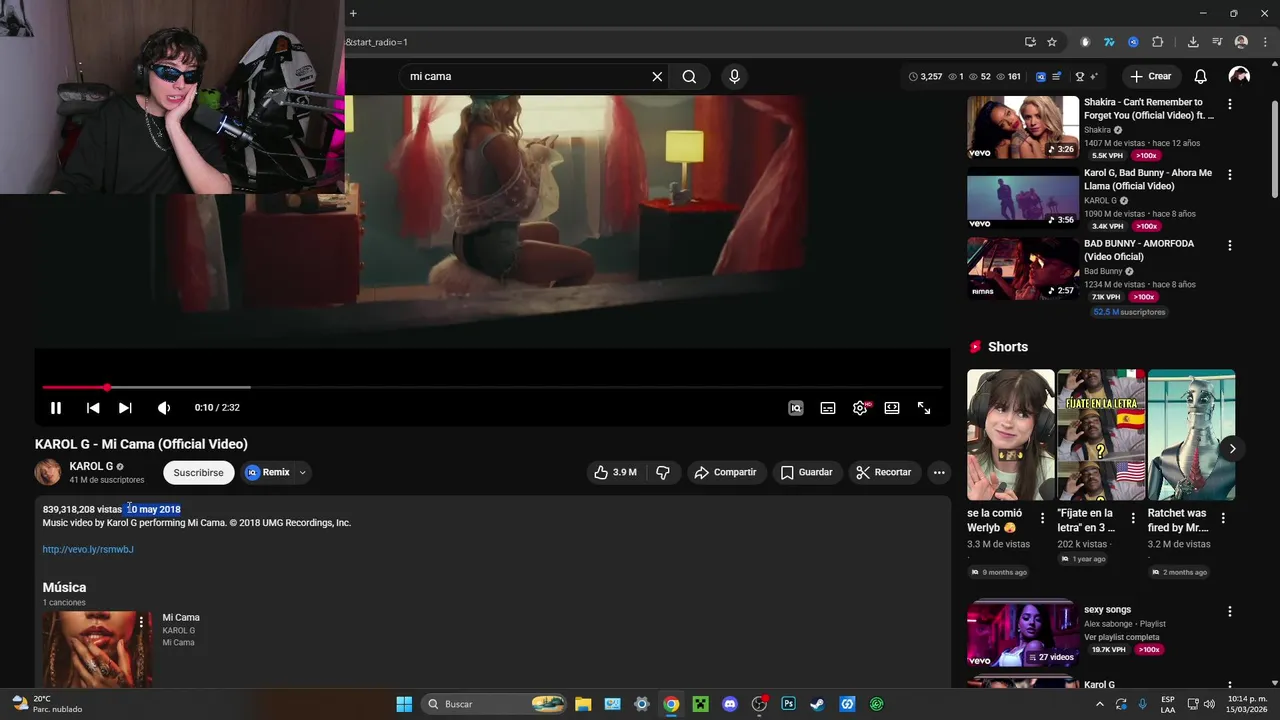
Task: Dislike the video
Action: pyautogui.click(x=662, y=472)
